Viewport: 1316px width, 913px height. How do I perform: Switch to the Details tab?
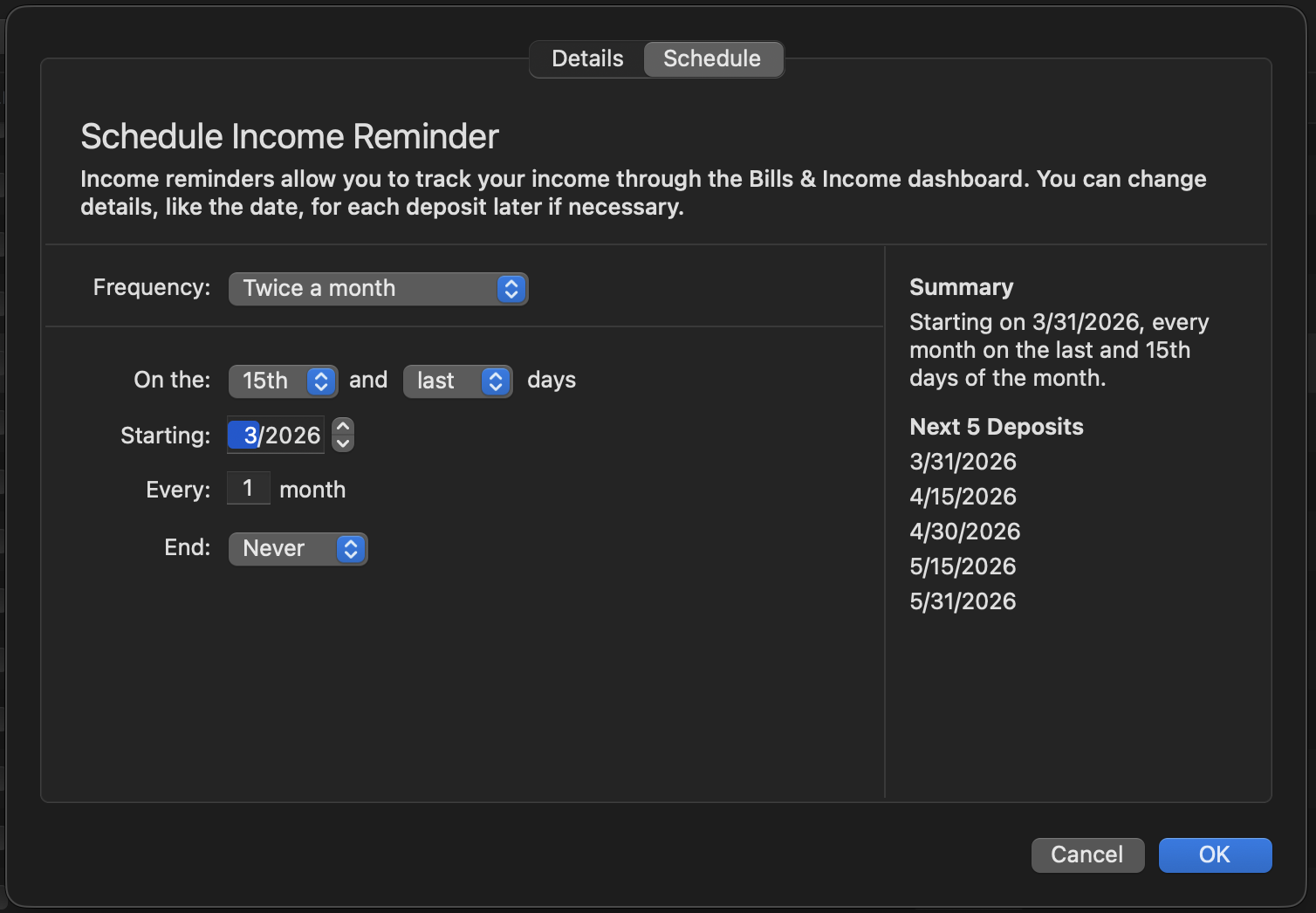587,58
